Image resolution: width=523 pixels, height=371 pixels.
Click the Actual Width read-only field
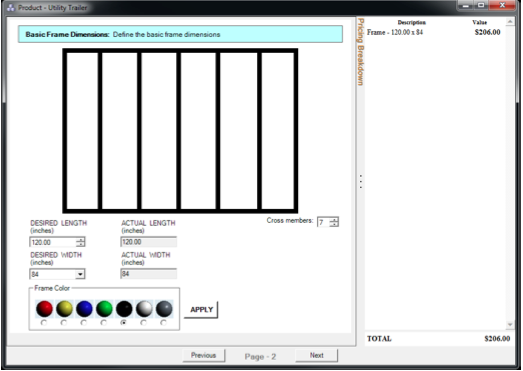click(x=148, y=274)
